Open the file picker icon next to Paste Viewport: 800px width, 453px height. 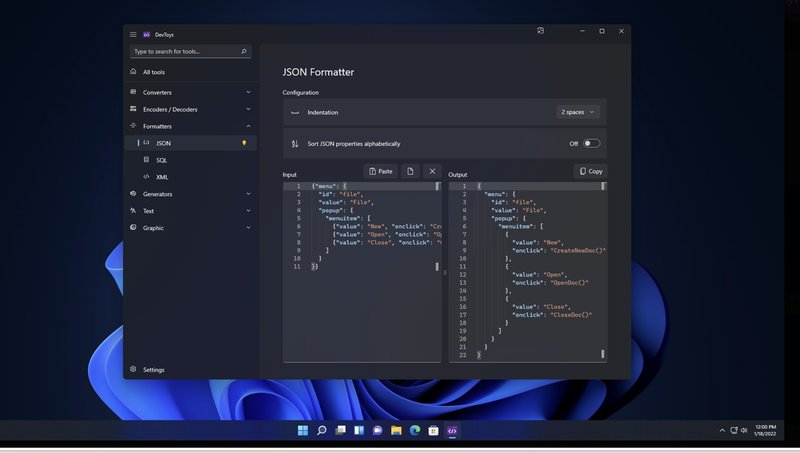tap(410, 171)
